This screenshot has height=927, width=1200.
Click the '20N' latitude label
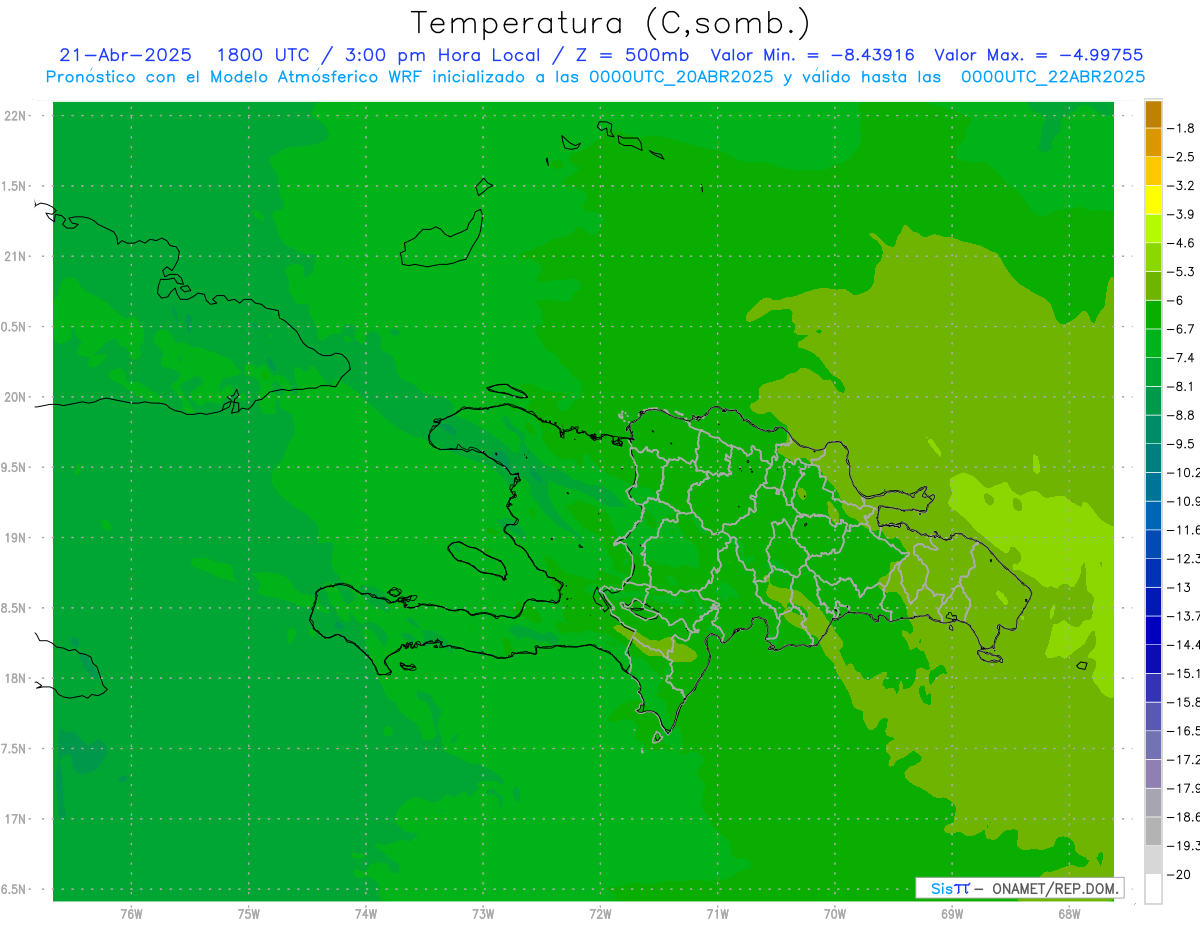click(14, 397)
